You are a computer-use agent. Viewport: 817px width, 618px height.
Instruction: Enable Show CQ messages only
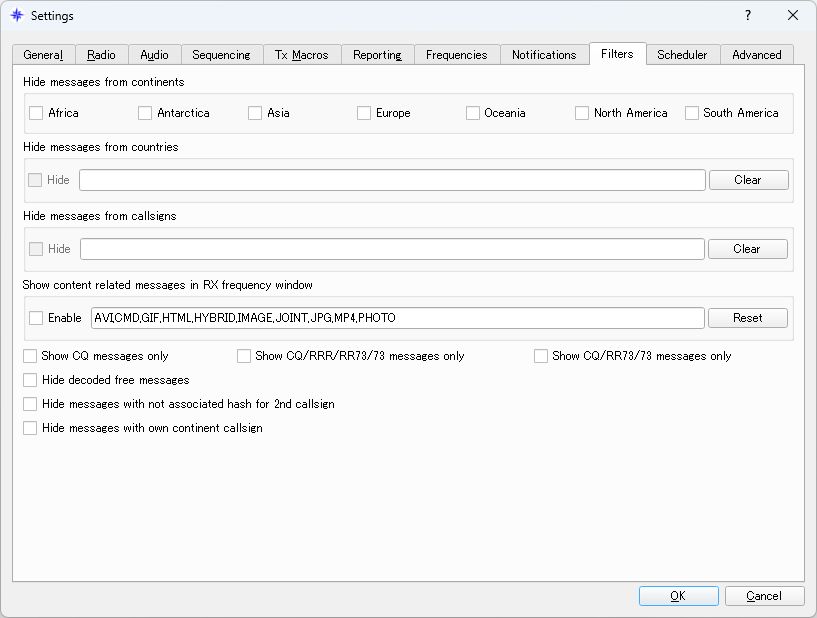(x=30, y=355)
